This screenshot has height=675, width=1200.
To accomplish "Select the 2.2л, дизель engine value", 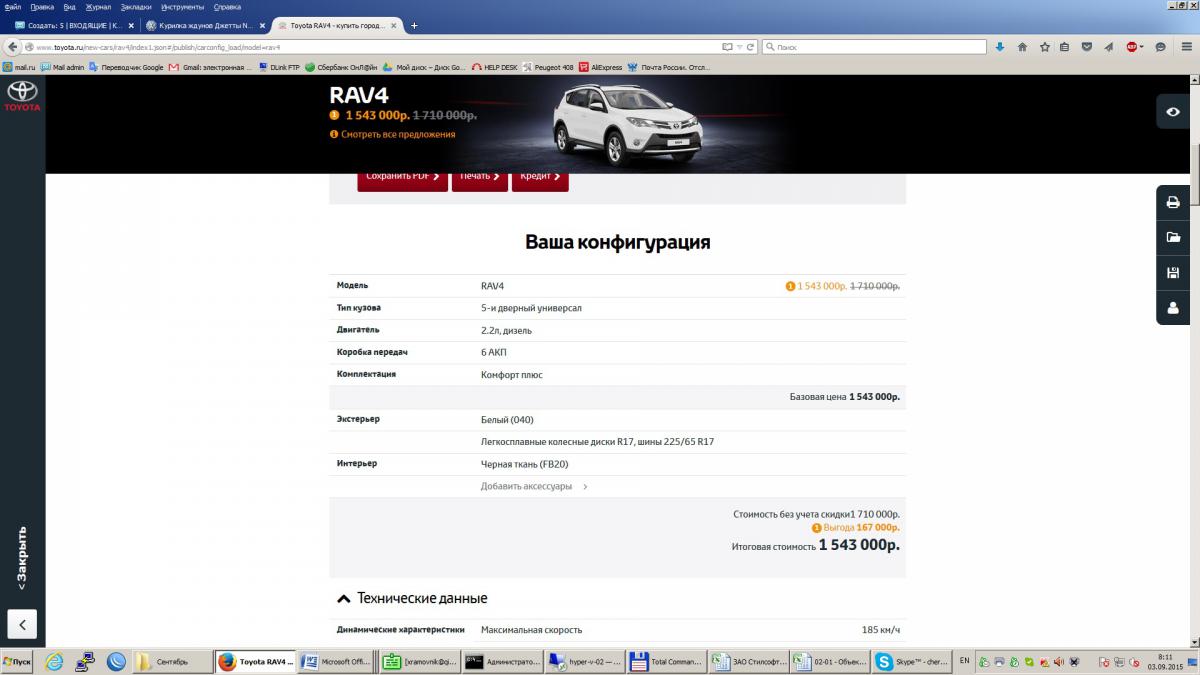I will [x=507, y=330].
